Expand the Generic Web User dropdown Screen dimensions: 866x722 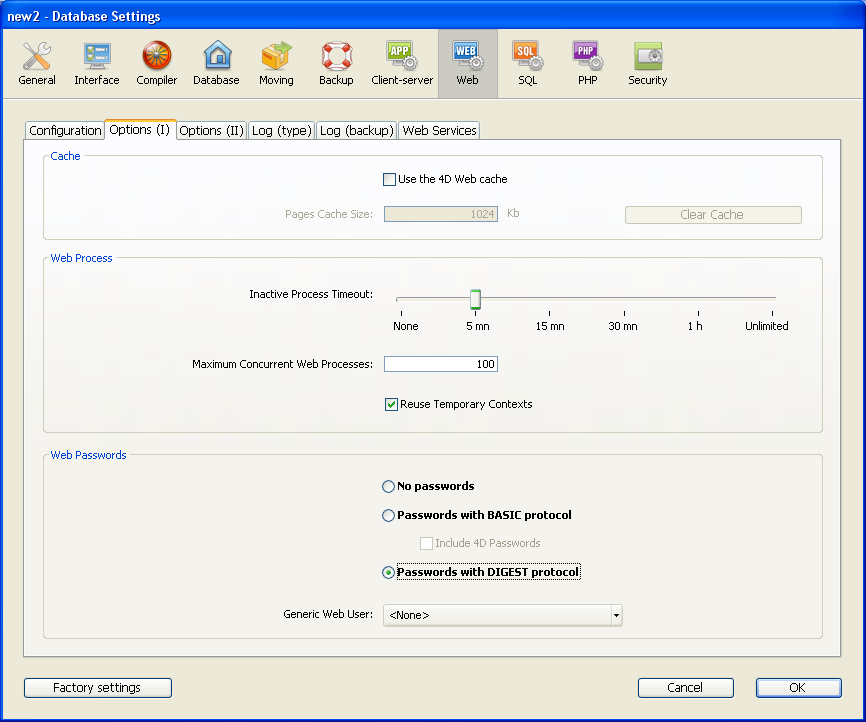[x=616, y=615]
